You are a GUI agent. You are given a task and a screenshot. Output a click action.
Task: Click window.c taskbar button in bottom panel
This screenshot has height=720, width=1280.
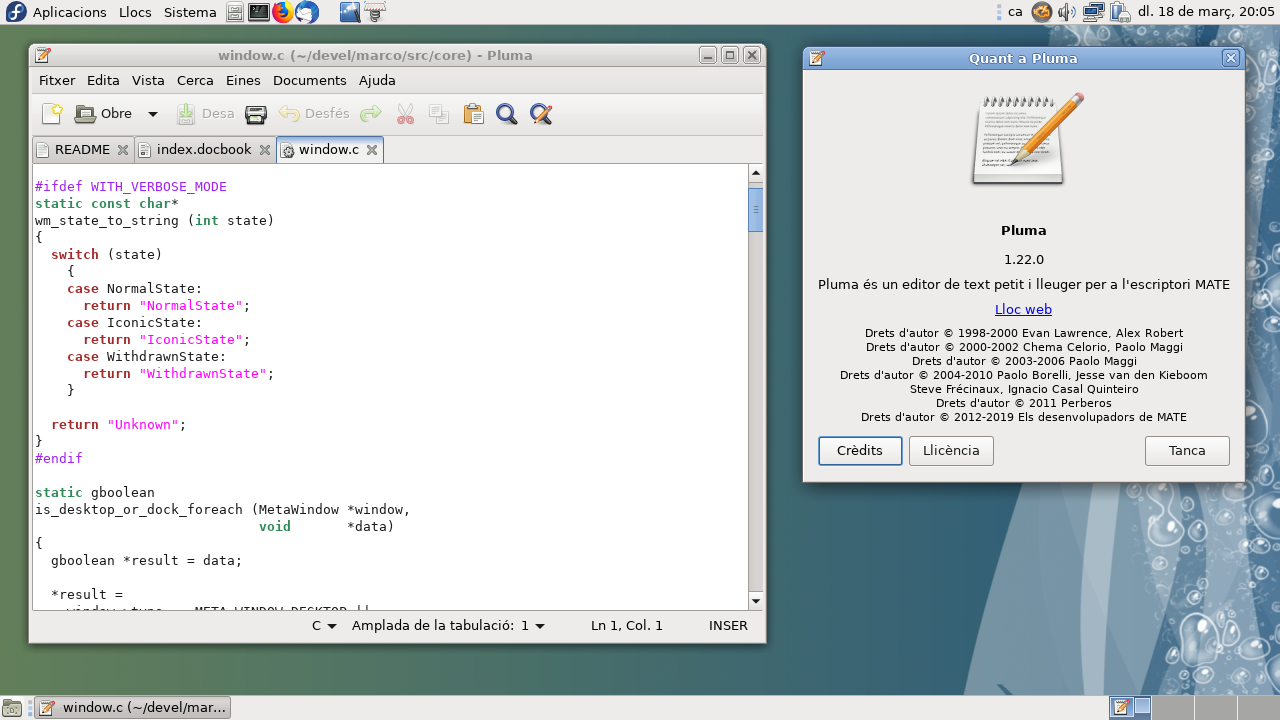pos(133,708)
